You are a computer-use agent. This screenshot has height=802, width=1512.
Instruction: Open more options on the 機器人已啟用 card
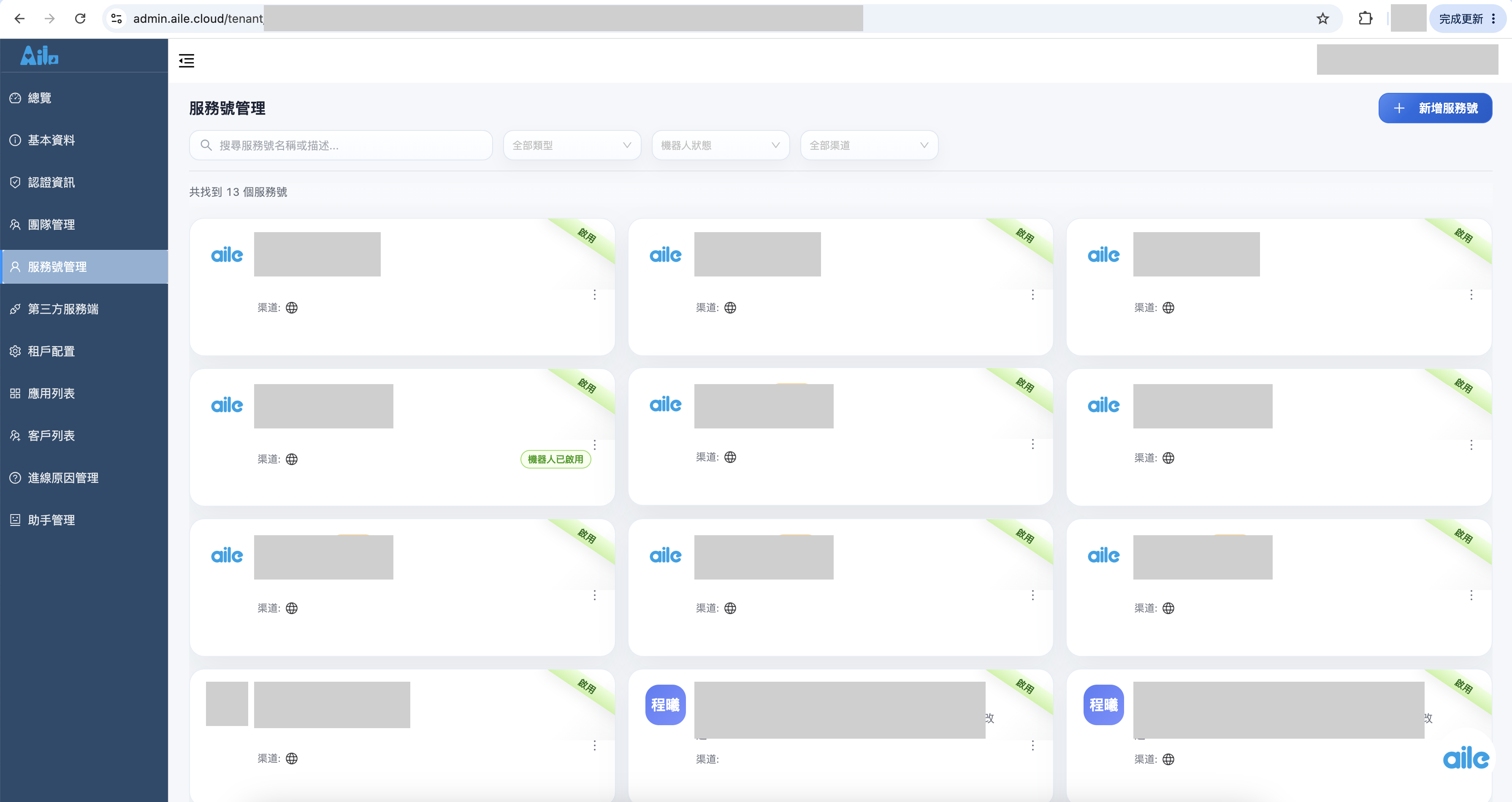pyautogui.click(x=595, y=445)
